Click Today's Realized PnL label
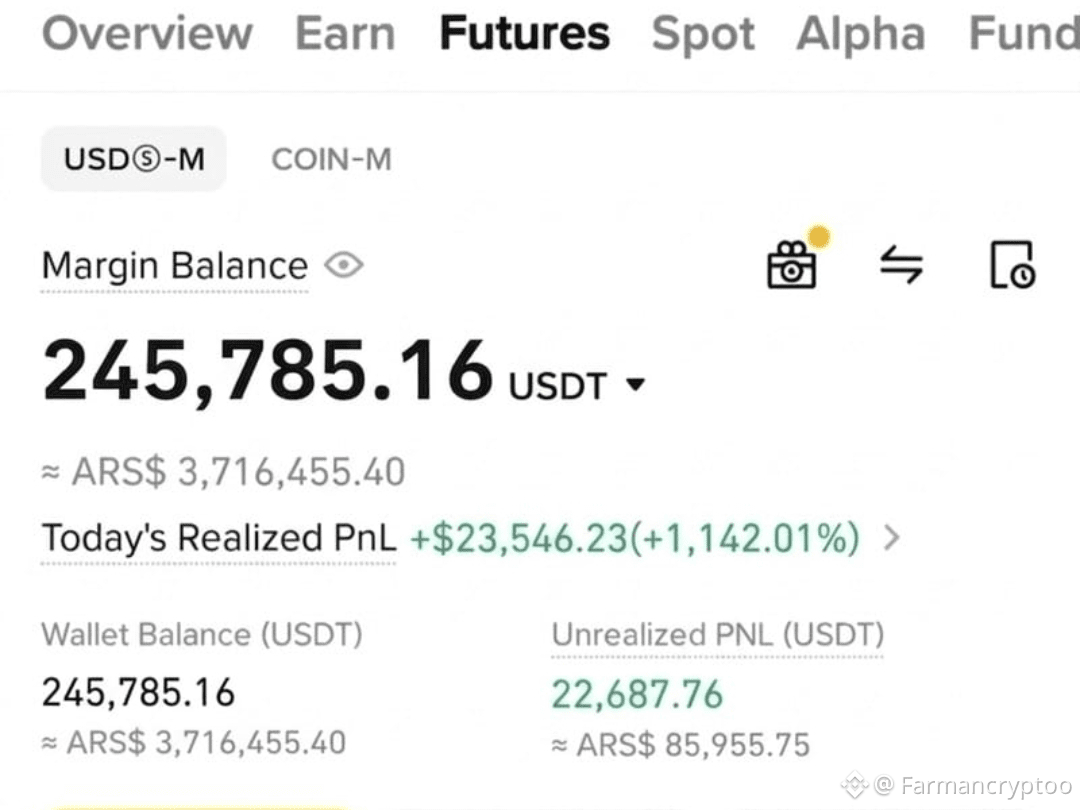The width and height of the screenshot is (1080, 810). pos(219,538)
